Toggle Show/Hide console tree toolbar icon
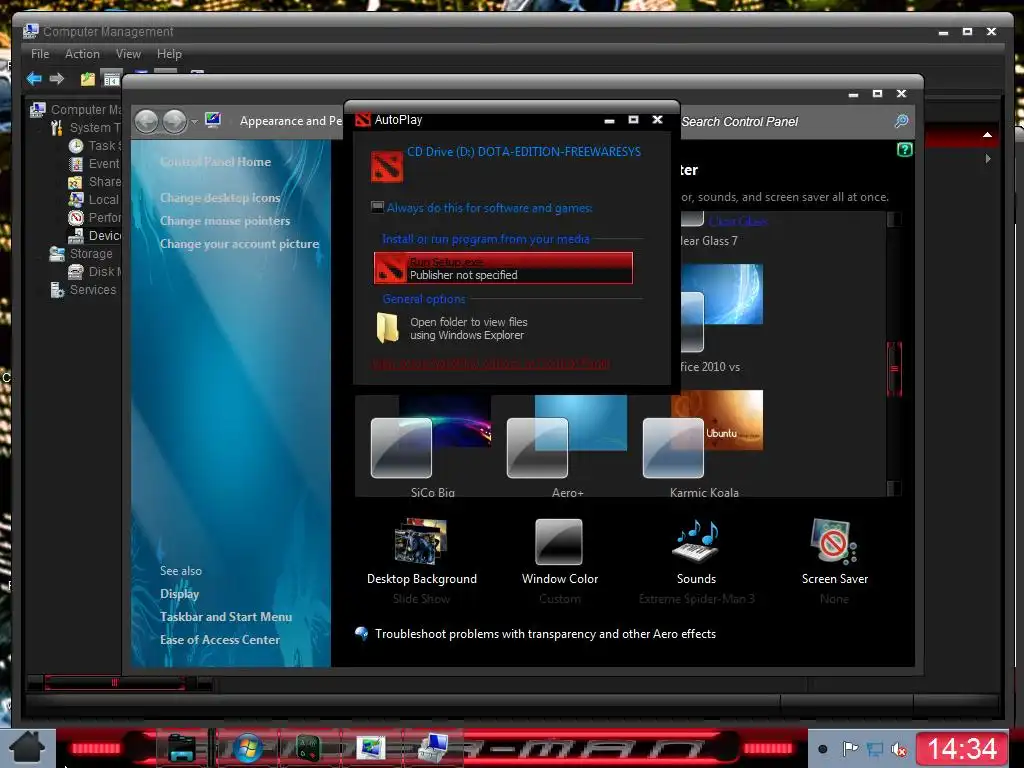Image resolution: width=1024 pixels, height=768 pixels. tap(112, 79)
